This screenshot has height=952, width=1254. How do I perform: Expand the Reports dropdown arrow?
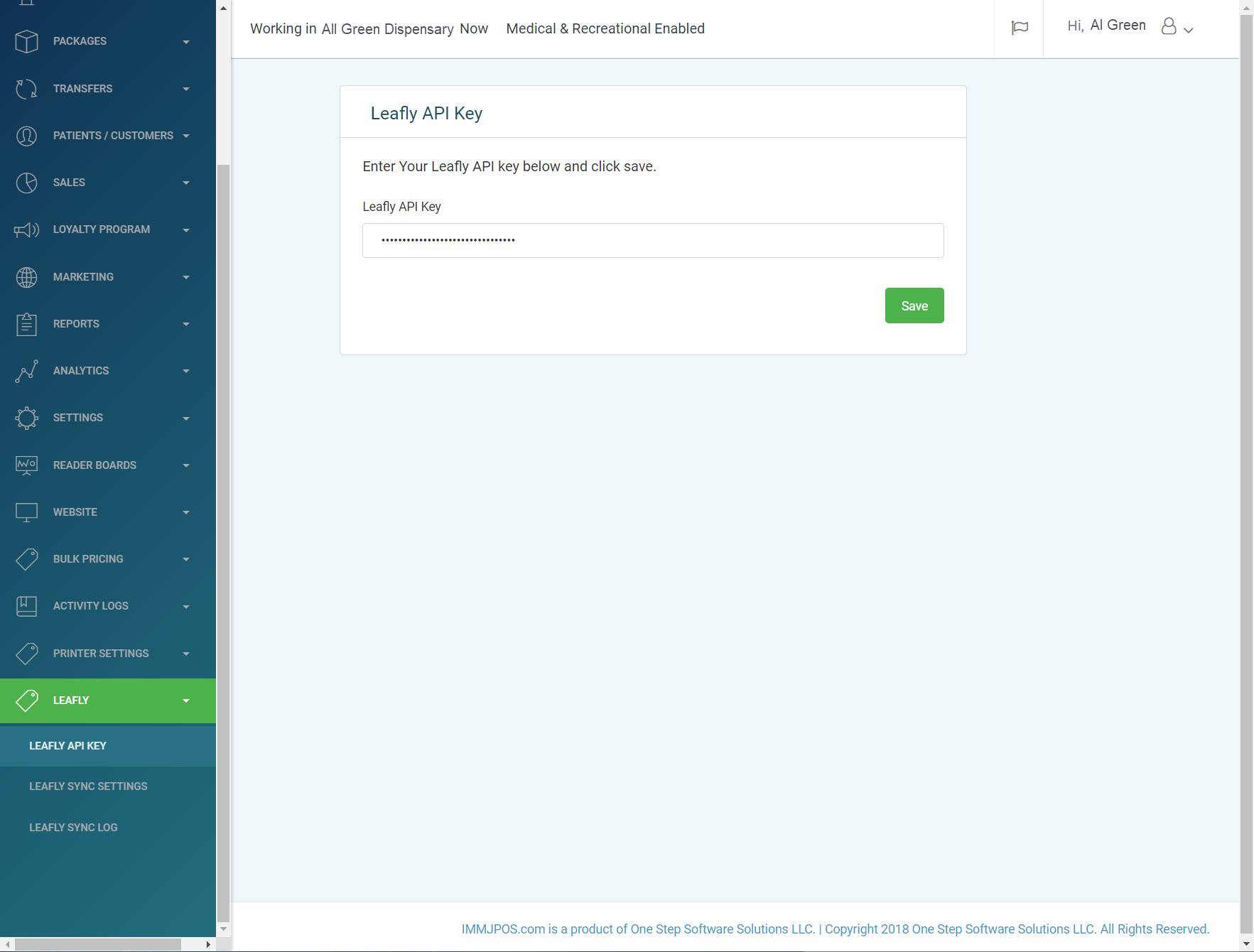click(186, 324)
